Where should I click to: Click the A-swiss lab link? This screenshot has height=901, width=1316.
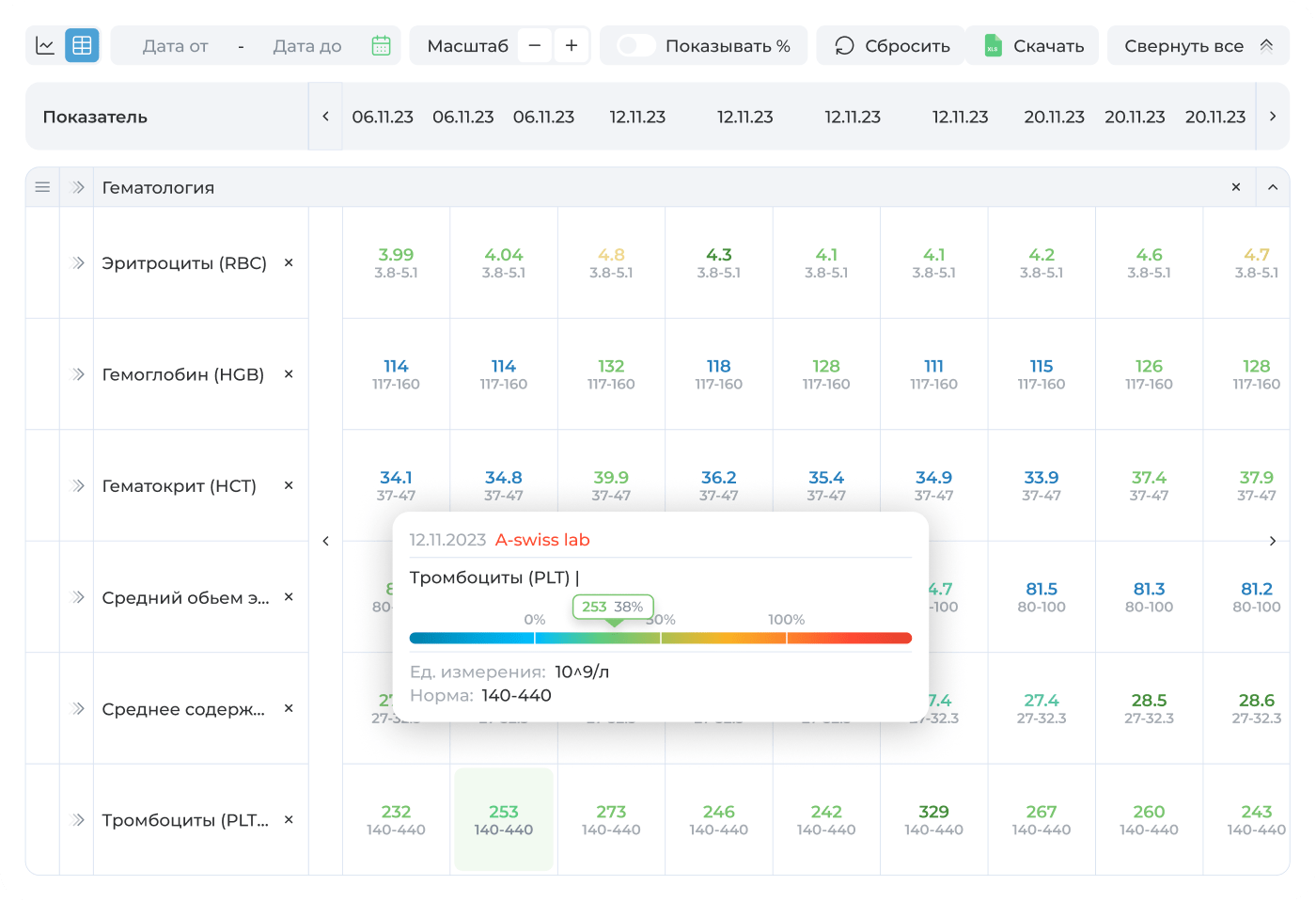[542, 540]
